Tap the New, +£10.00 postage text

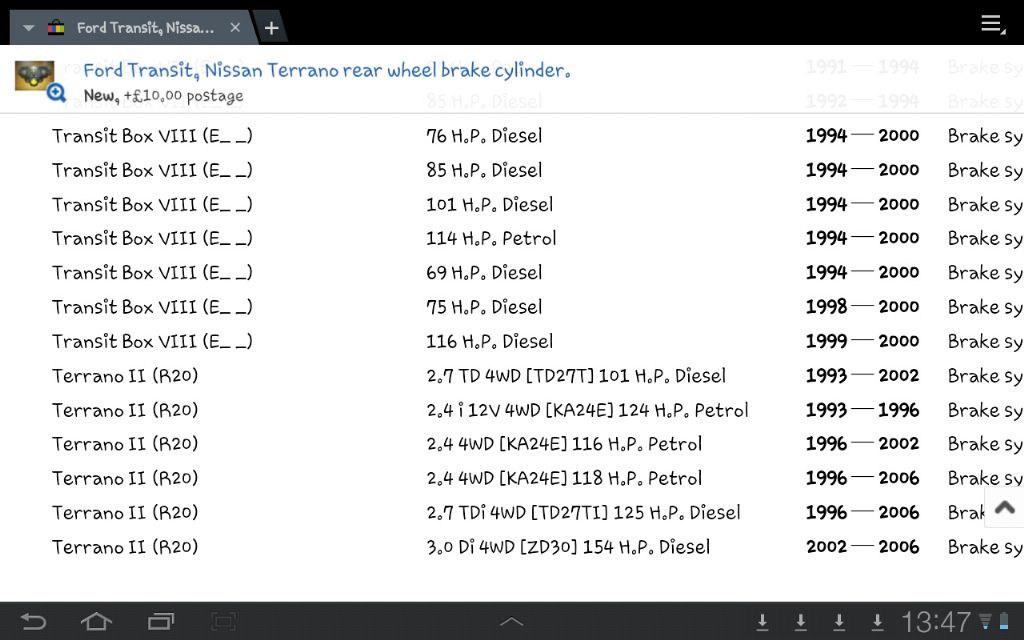tap(163, 96)
